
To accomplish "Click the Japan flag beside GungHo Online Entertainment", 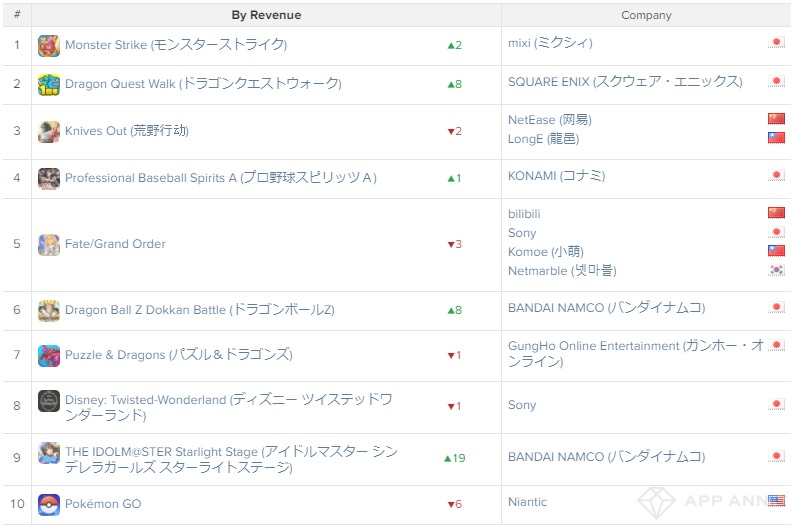I will pyautogui.click(x=776, y=345).
